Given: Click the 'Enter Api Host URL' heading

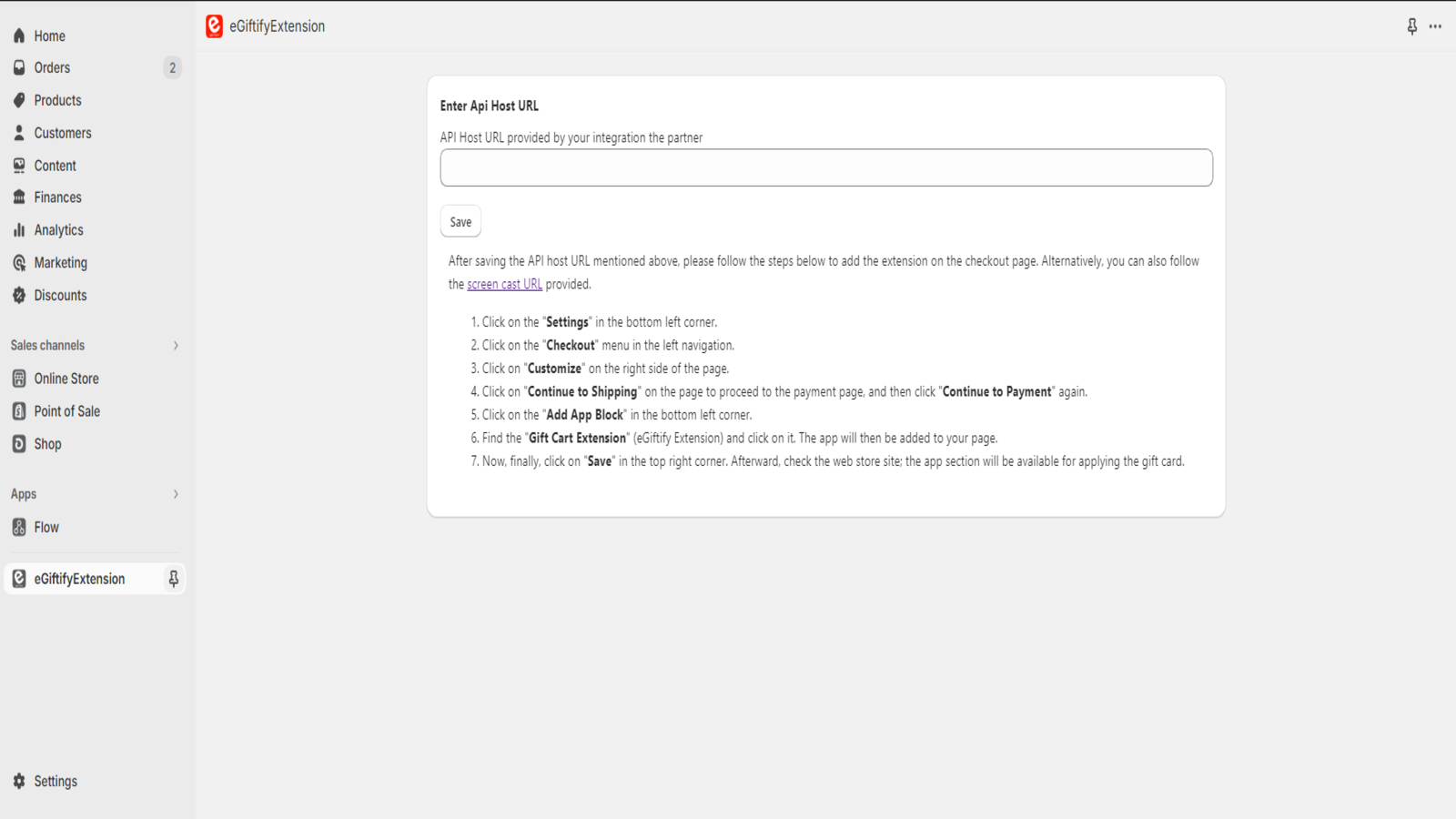Looking at the screenshot, I should (x=490, y=106).
